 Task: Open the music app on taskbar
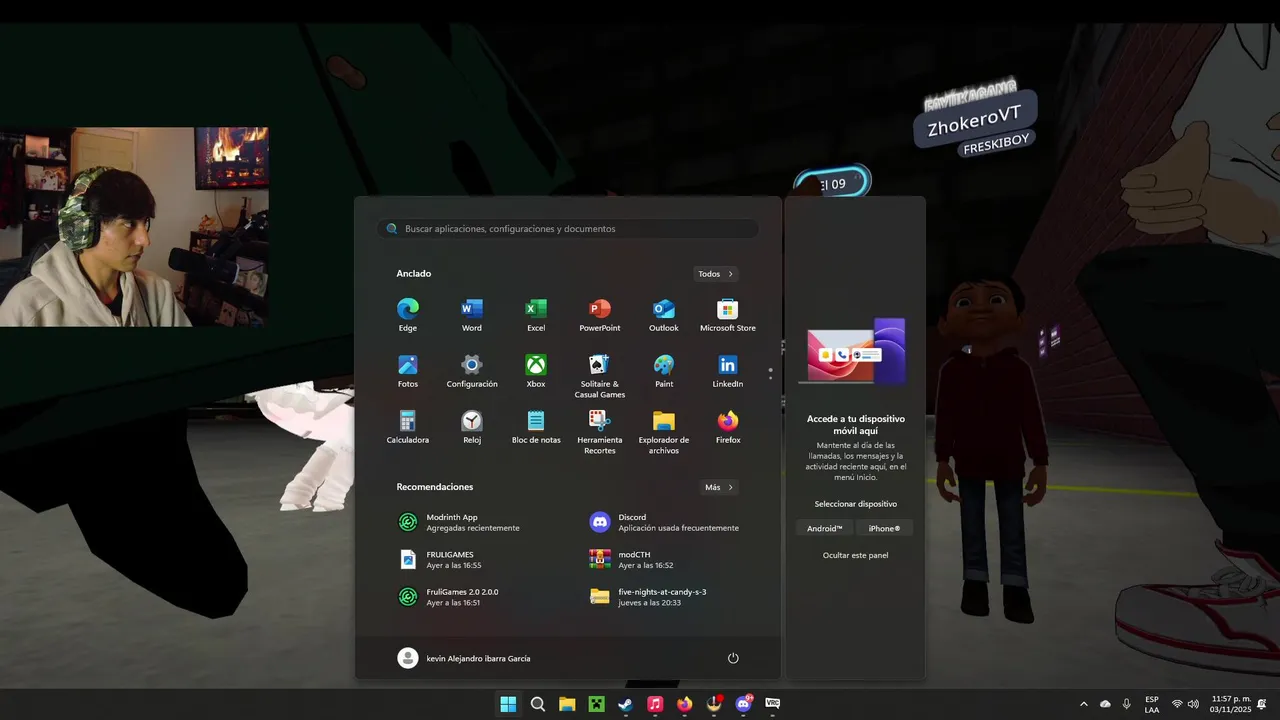pos(655,704)
